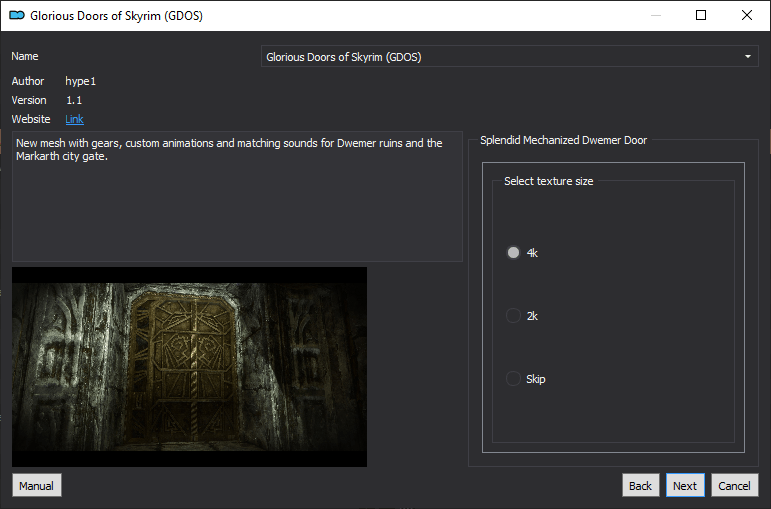Click version value '1.1'
Screen dimensions: 771x509
click(x=74, y=100)
